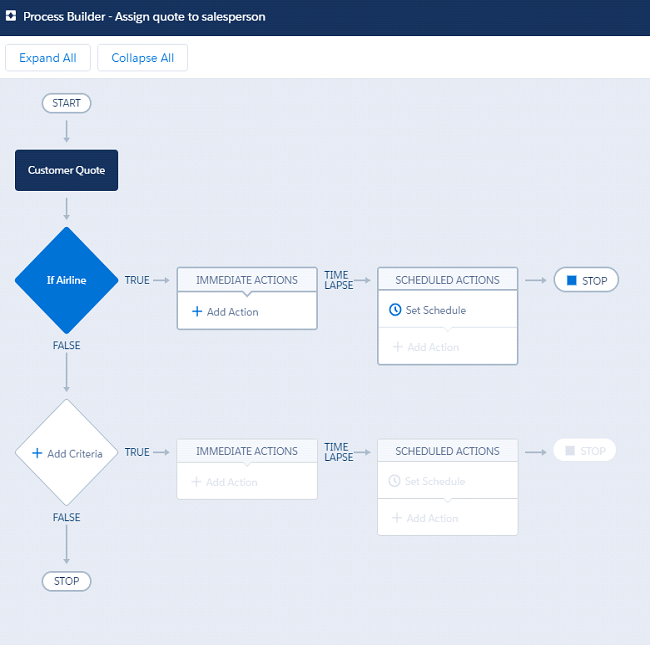The width and height of the screenshot is (650, 645).
Task: Click the blue square icon in STOP
Action: pyautogui.click(x=572, y=280)
